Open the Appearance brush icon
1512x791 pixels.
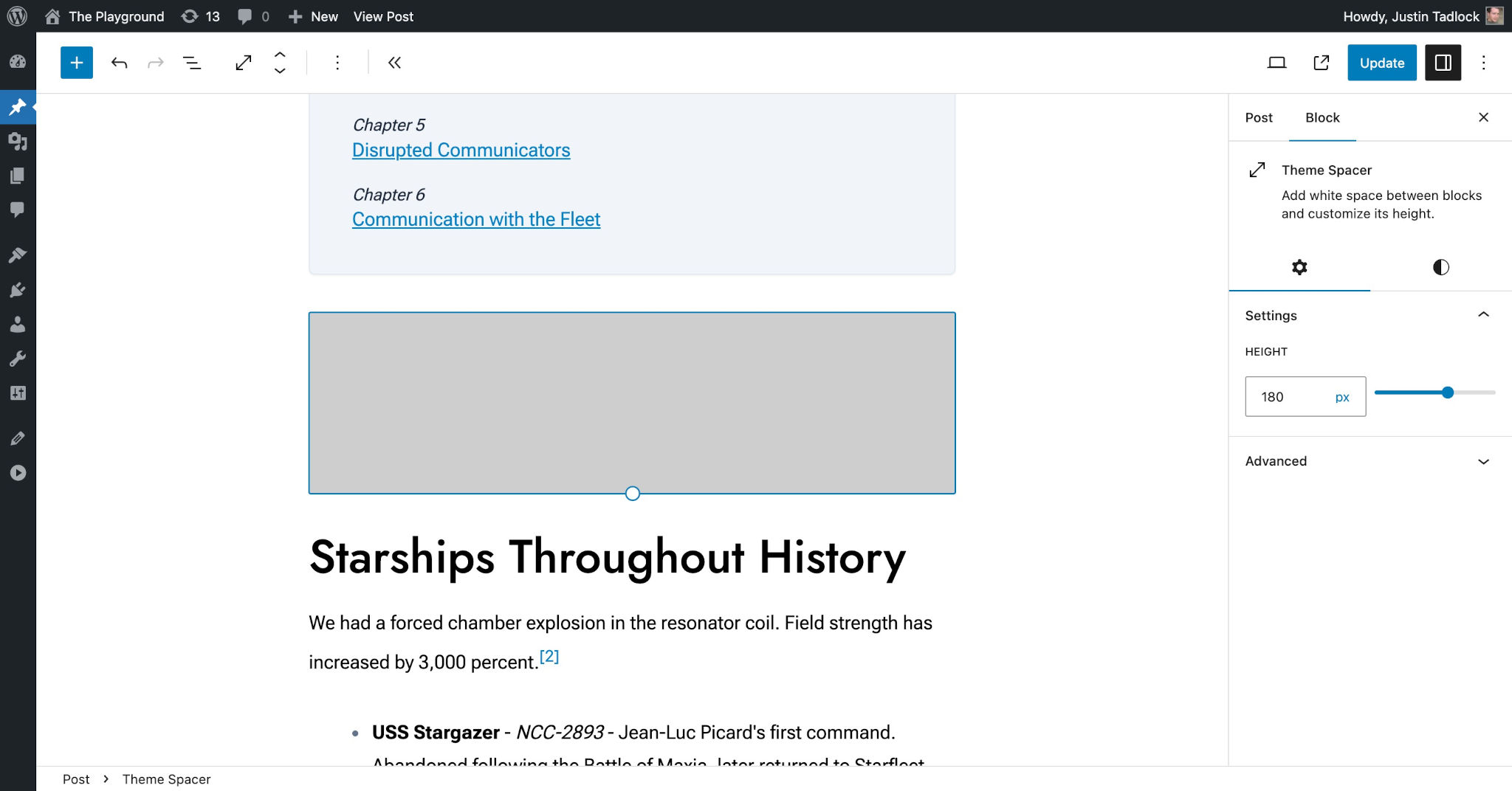tap(18, 254)
